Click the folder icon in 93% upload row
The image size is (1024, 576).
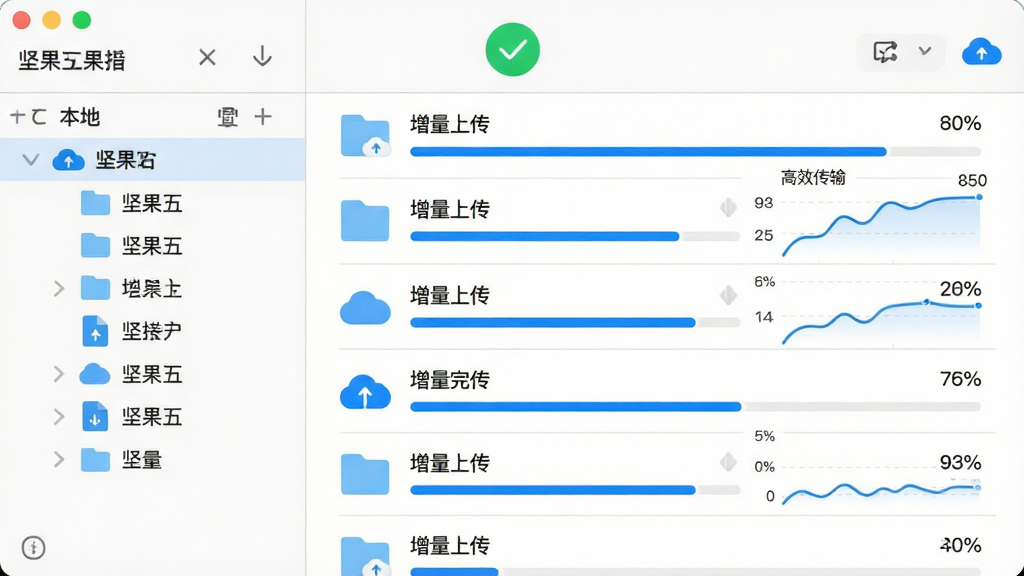(365, 475)
